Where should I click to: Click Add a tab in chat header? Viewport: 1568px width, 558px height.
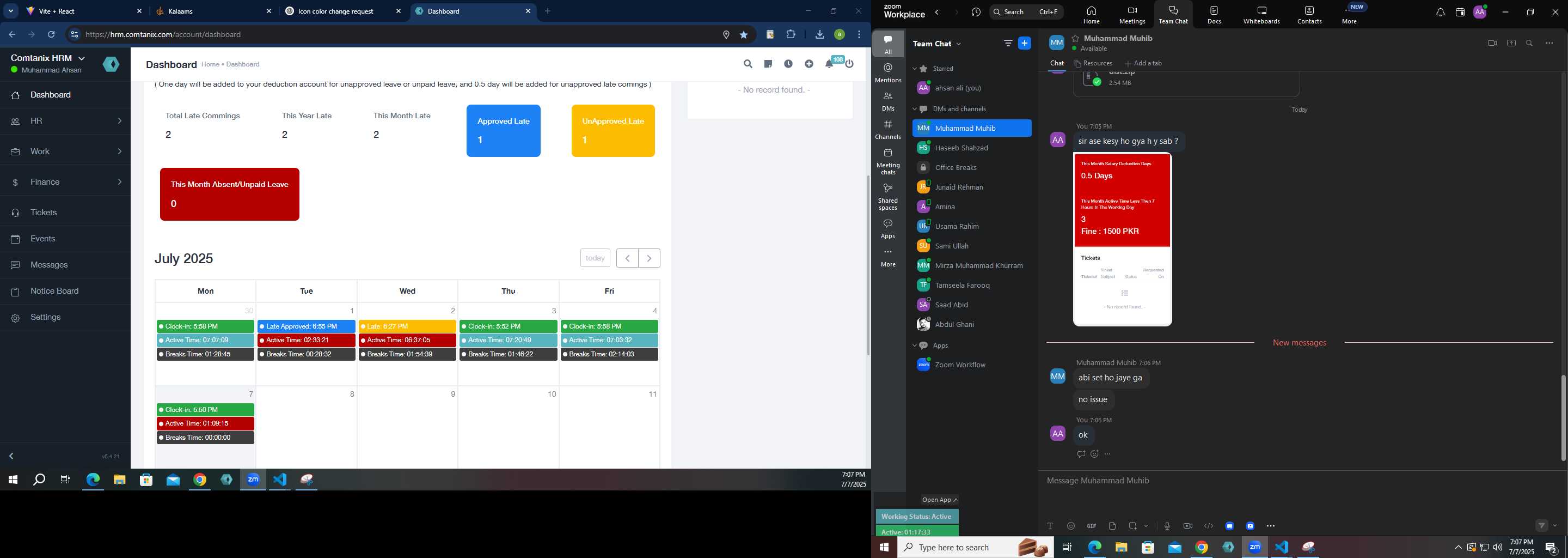[1143, 63]
